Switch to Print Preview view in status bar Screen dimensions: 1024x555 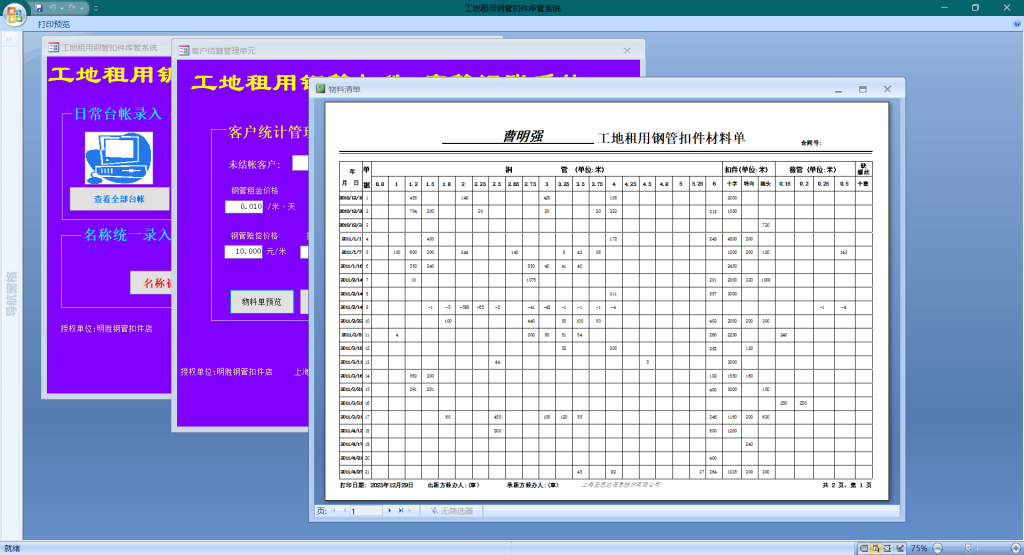point(875,548)
